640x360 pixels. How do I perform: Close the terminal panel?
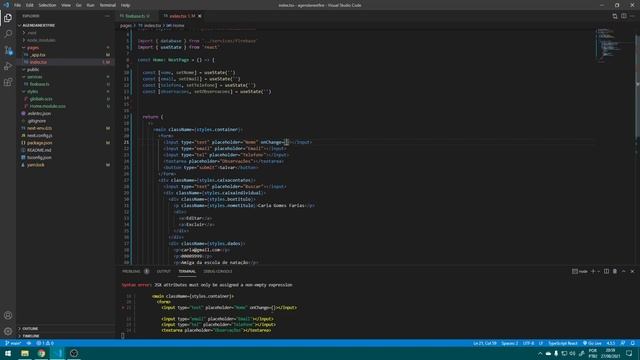(x=632, y=271)
